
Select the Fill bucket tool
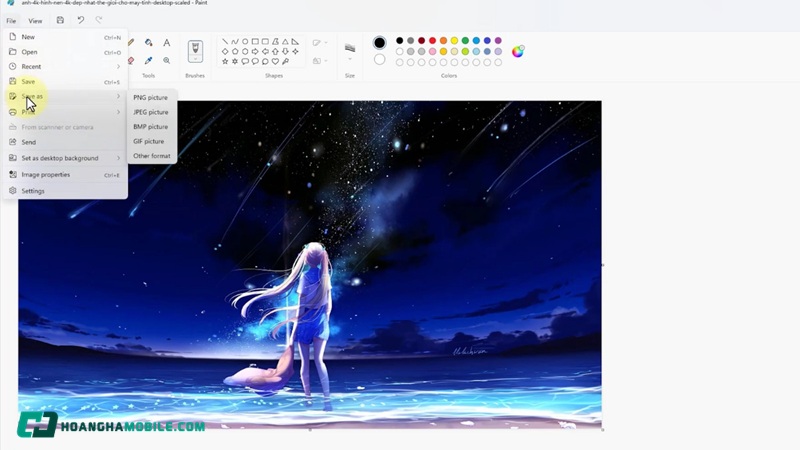point(148,42)
